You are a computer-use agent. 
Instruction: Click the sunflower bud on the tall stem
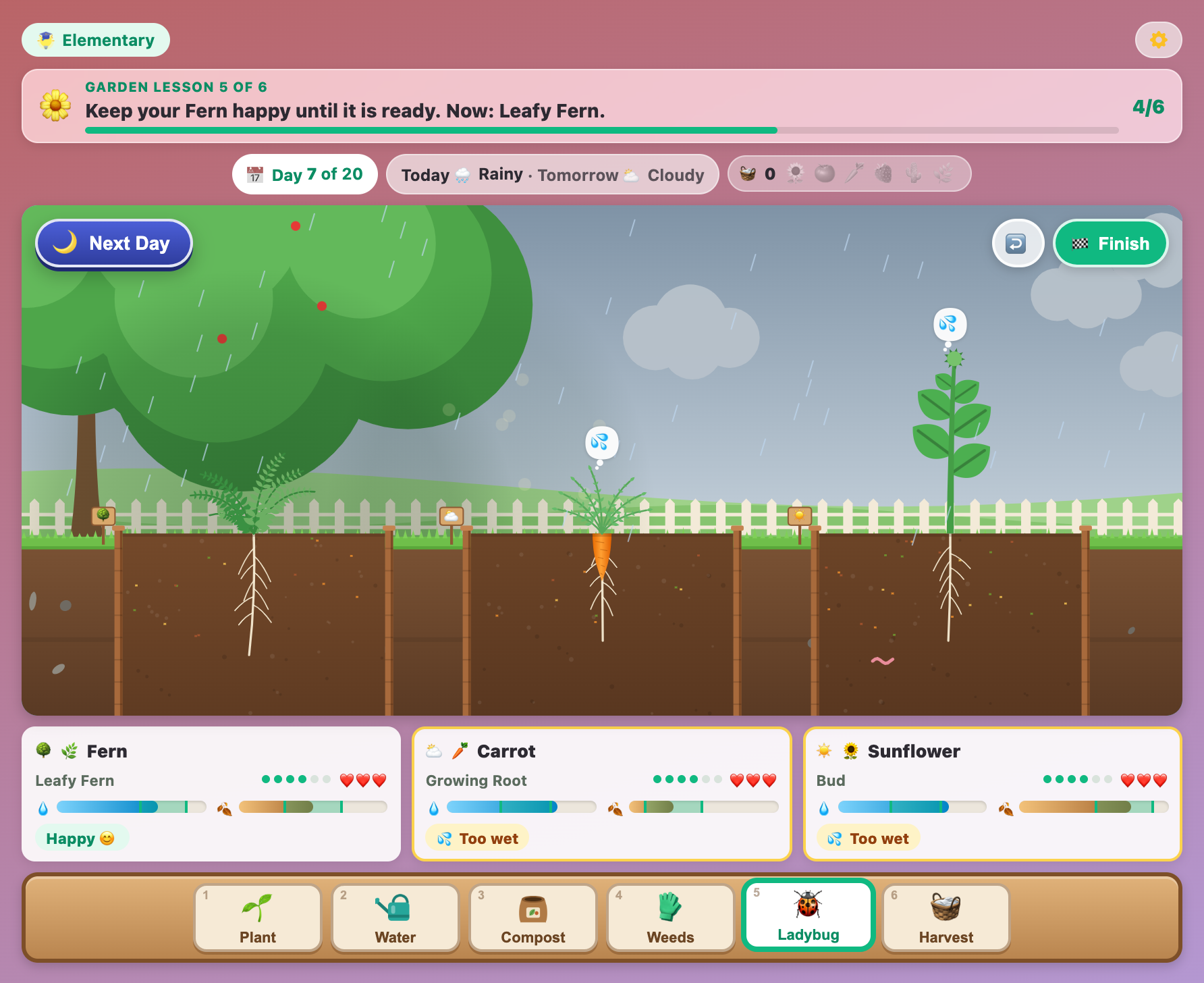coord(954,358)
